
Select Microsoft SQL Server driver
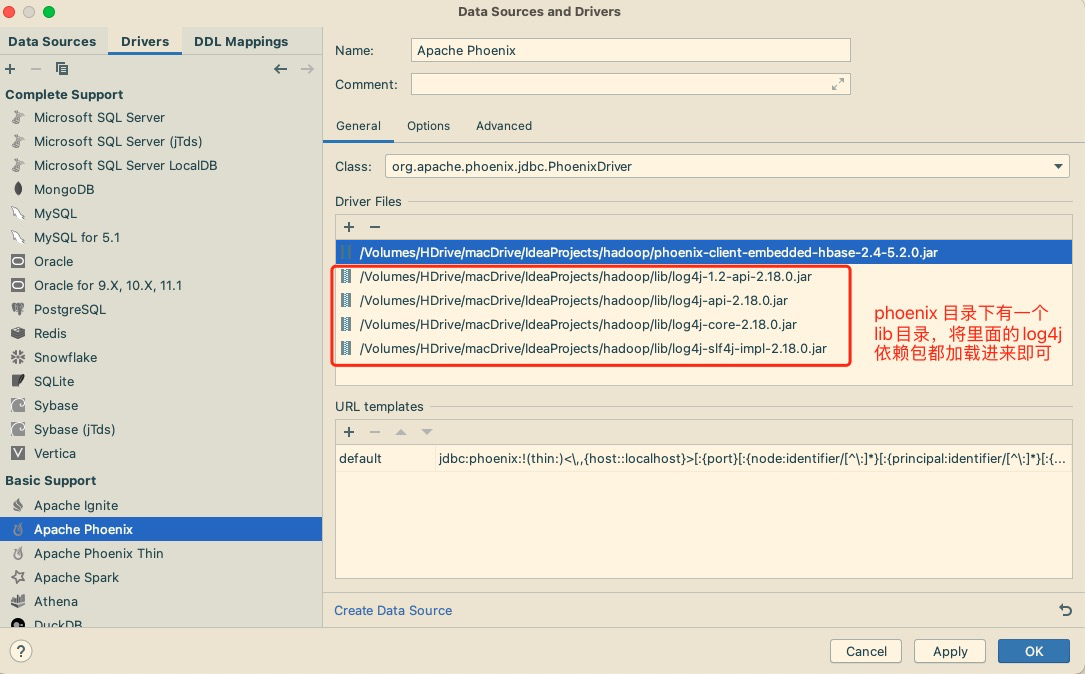tap(161, 118)
